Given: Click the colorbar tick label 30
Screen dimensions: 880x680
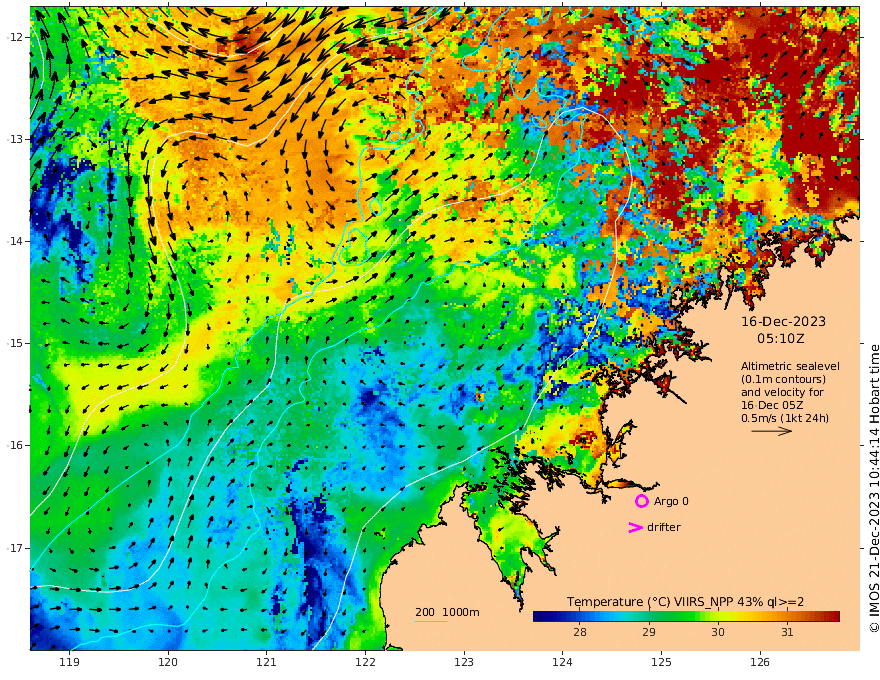Looking at the screenshot, I should coord(718,632).
